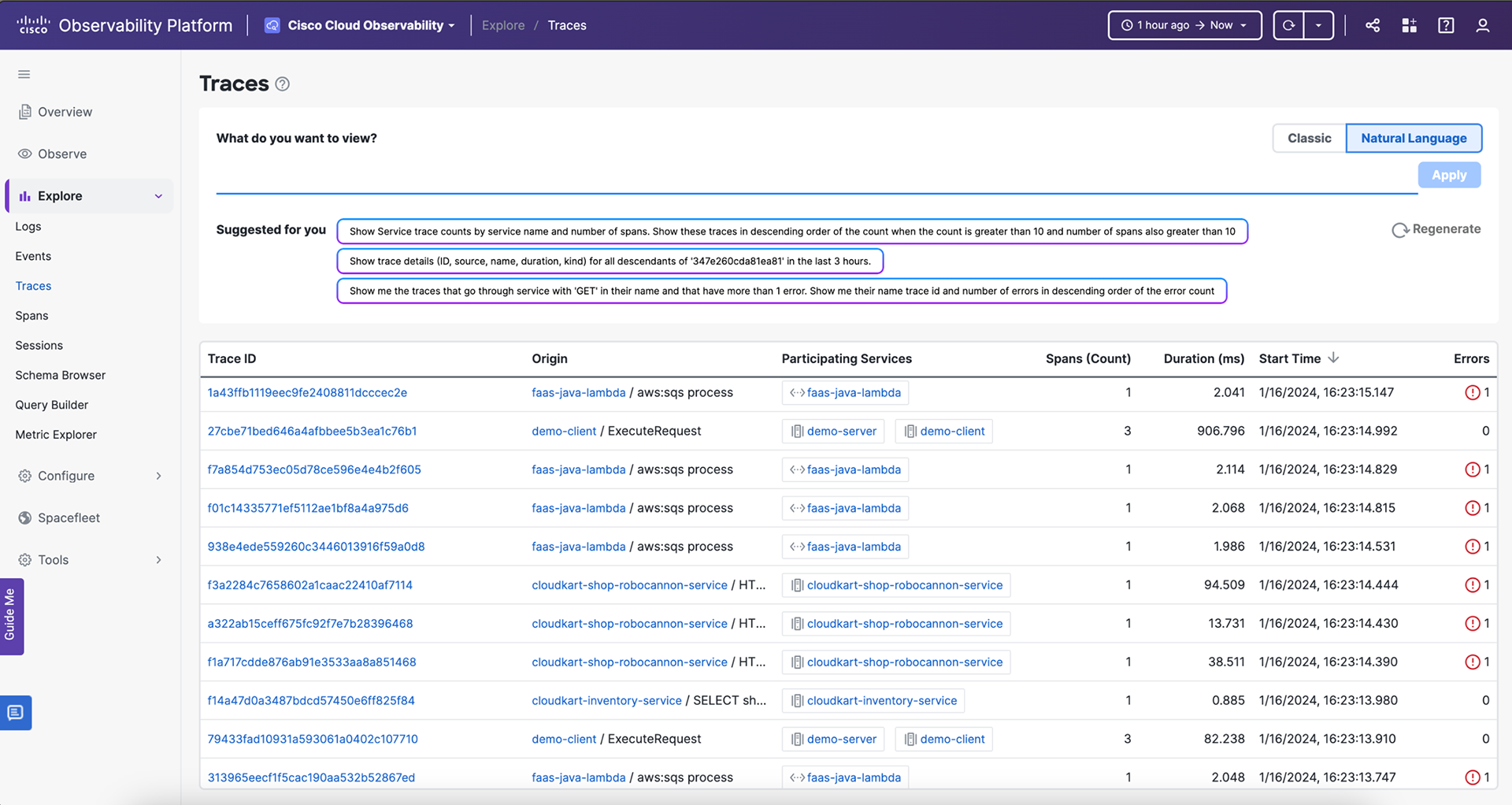This screenshot has width=1512, height=805.
Task: Click the Explore bar-chart icon in sidebar
Action: tap(25, 196)
